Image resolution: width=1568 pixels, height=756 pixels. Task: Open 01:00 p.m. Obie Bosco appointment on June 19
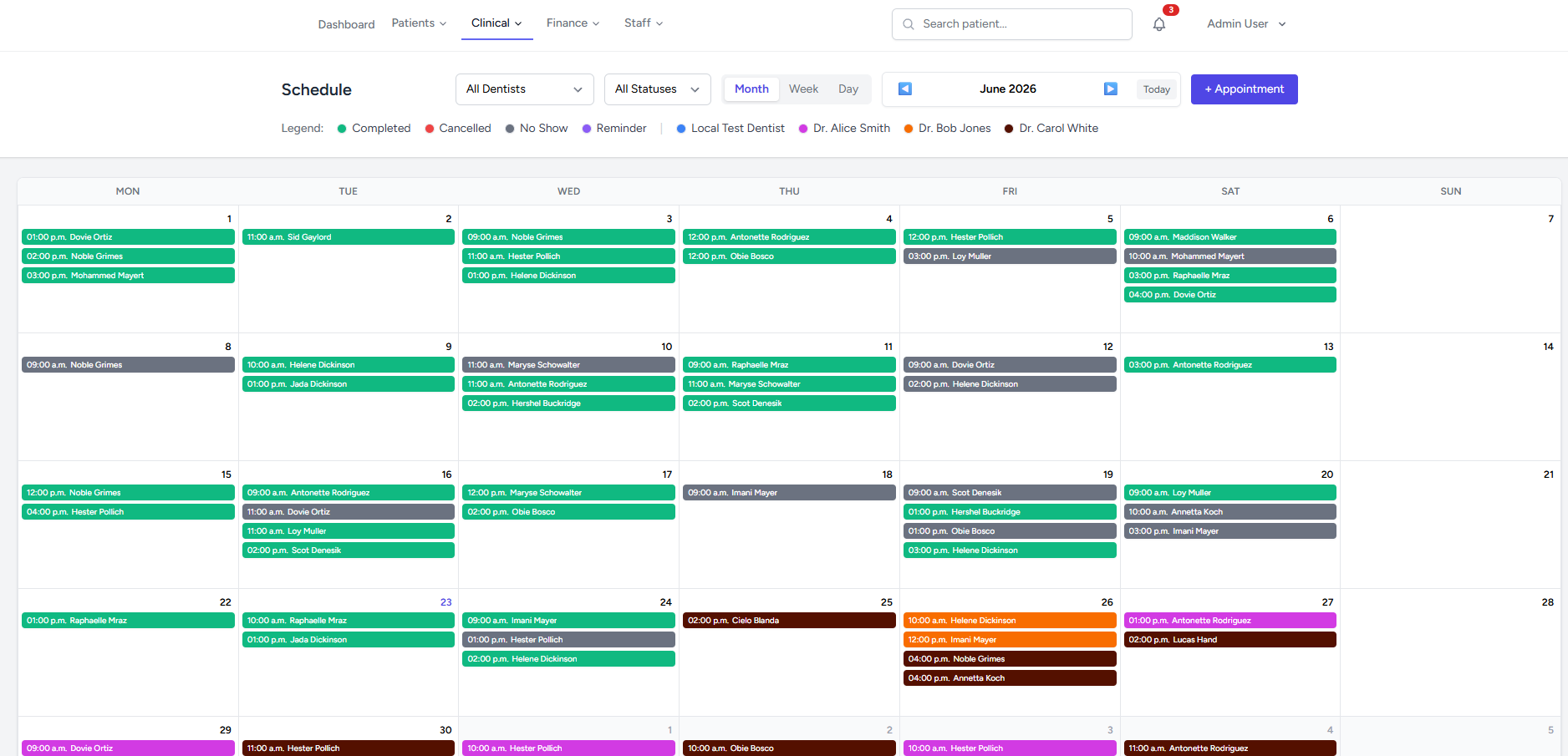point(1010,531)
